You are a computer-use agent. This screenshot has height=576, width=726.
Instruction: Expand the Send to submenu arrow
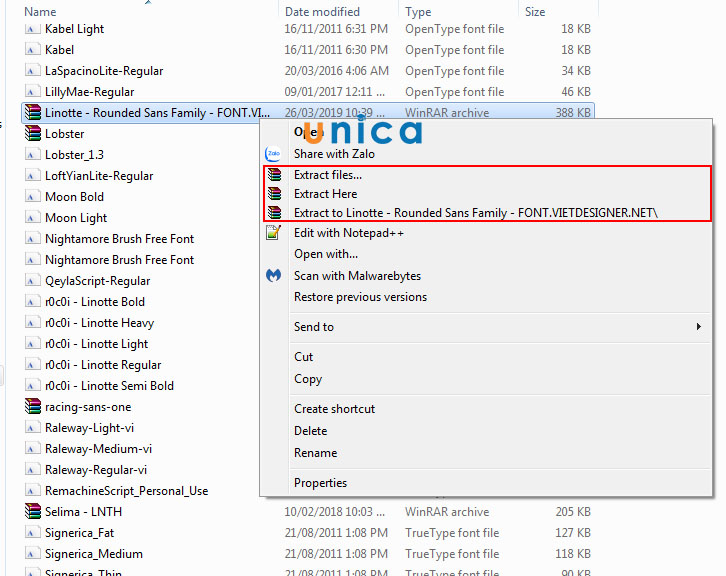[698, 327]
